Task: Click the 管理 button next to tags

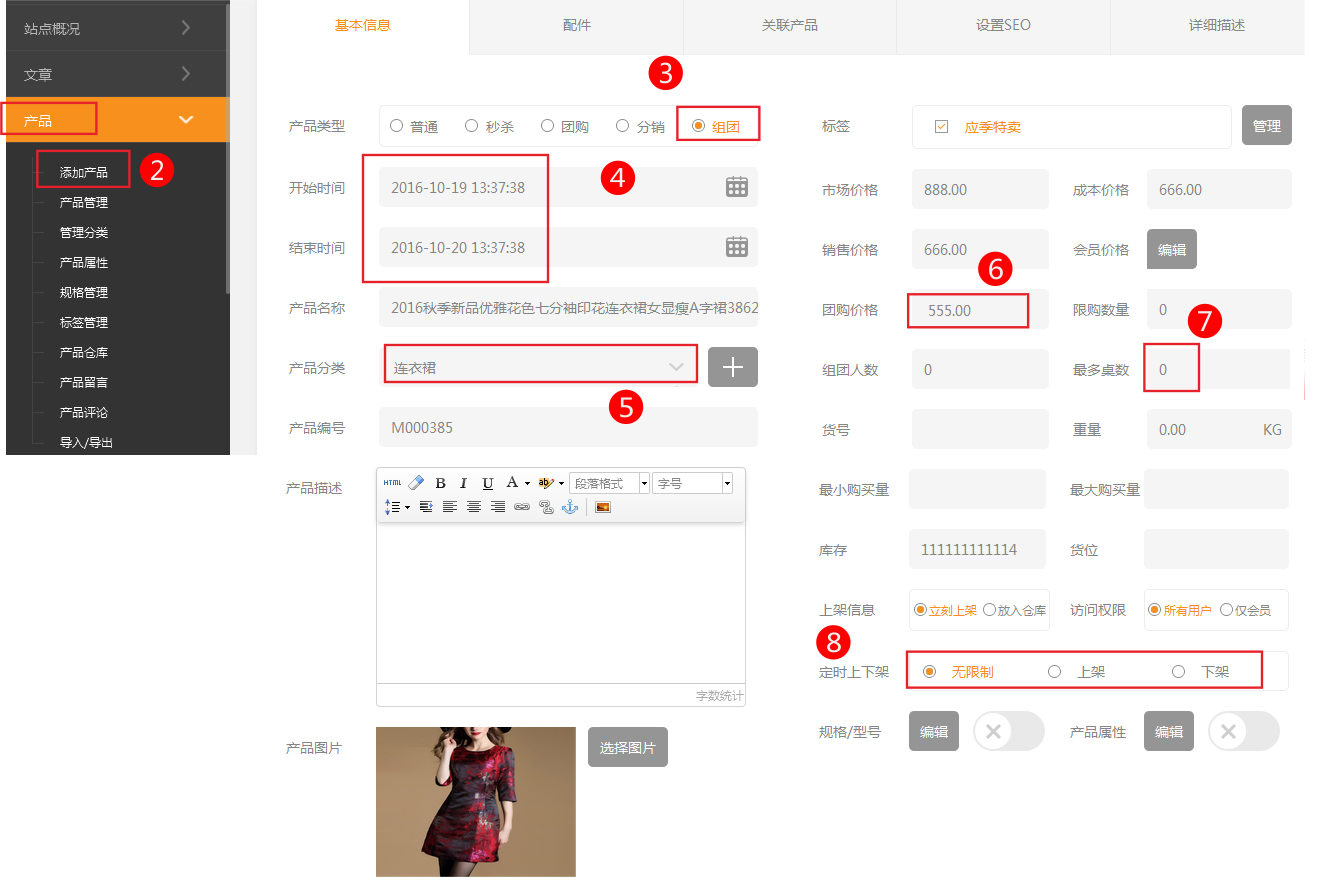Action: [x=1266, y=126]
